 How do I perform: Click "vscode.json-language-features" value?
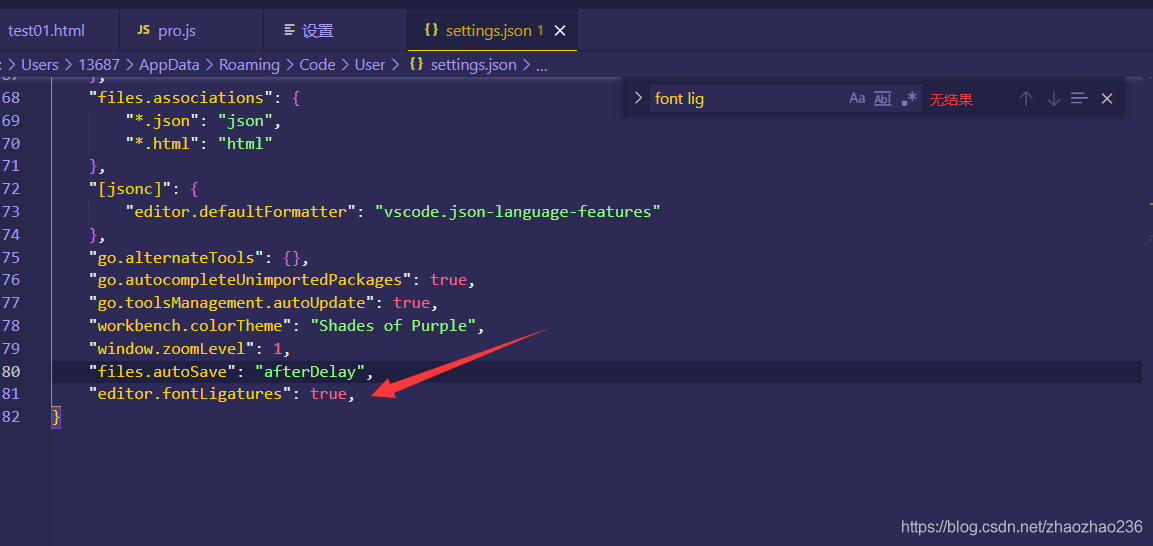pos(518,212)
